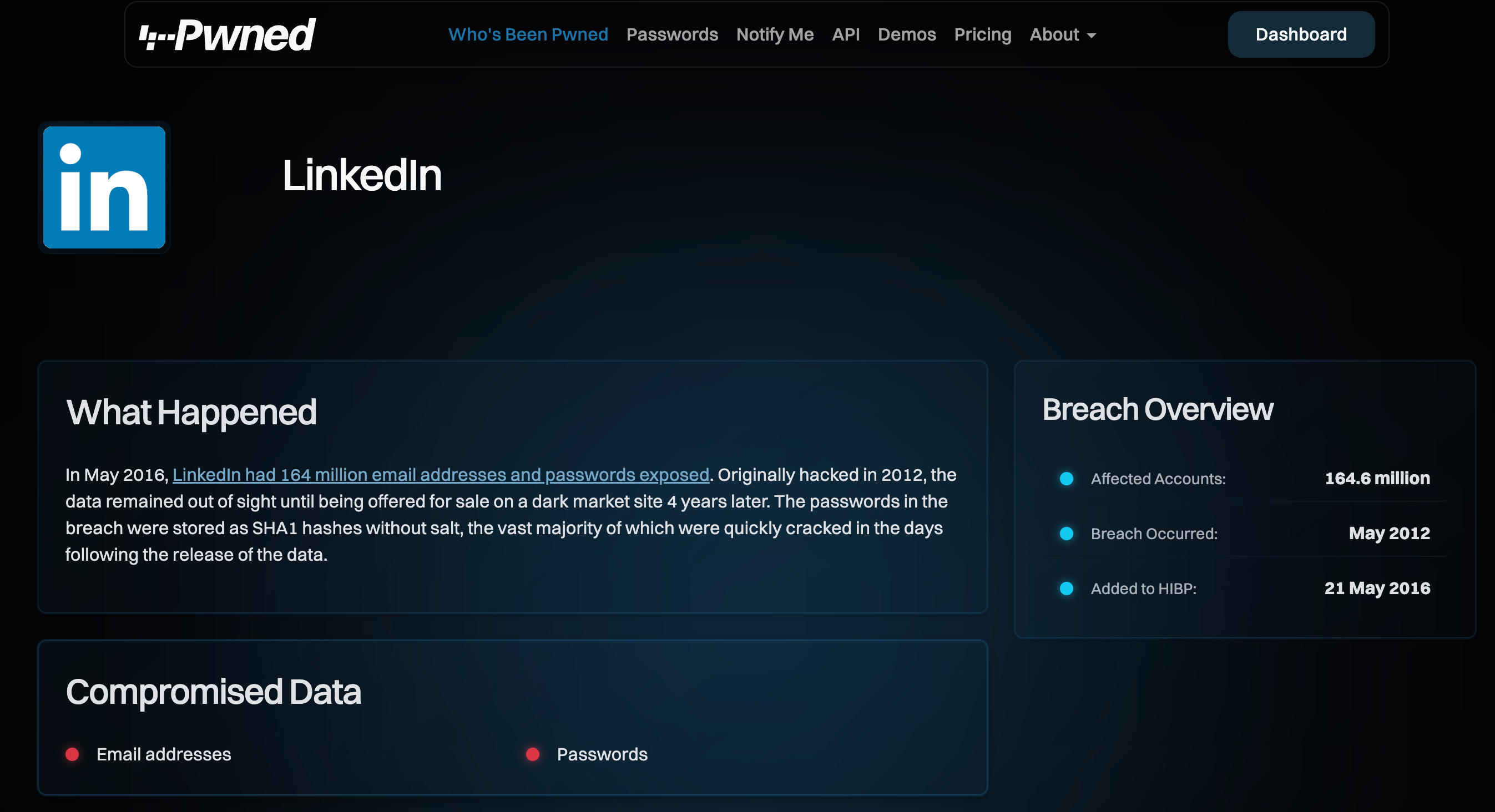Click the red dot beside Email addresses
This screenshot has height=812, width=1495.
click(73, 754)
